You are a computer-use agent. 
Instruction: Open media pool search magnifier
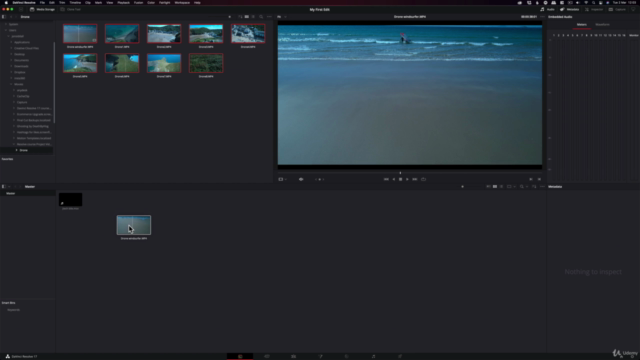click(522, 187)
